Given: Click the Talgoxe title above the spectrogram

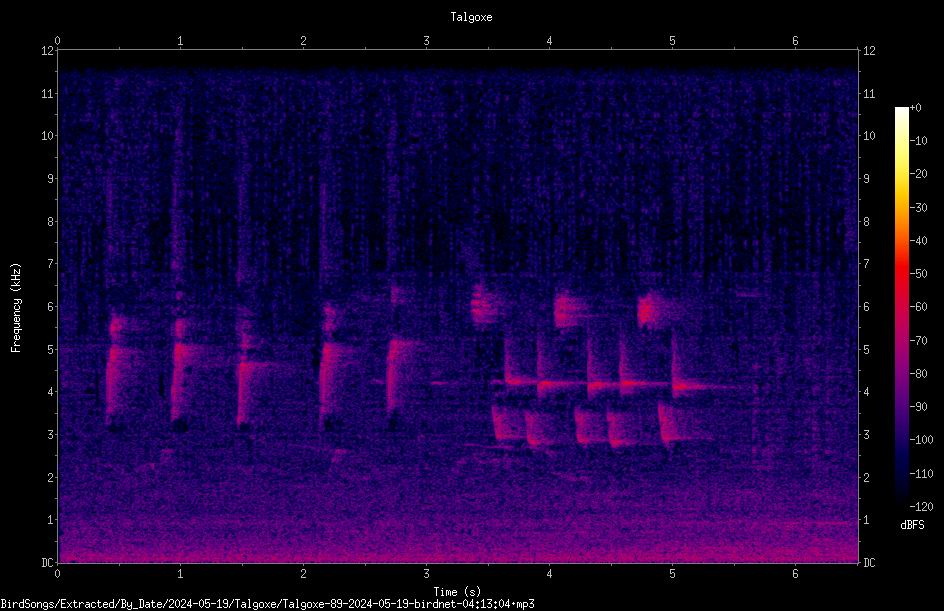Looking at the screenshot, I should point(471,17).
